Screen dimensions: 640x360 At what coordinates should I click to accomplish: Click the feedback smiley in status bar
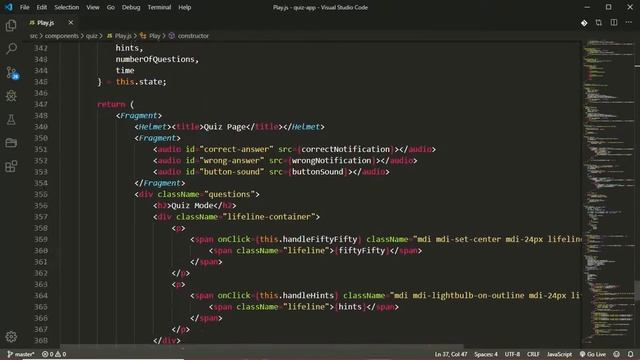coord(616,354)
